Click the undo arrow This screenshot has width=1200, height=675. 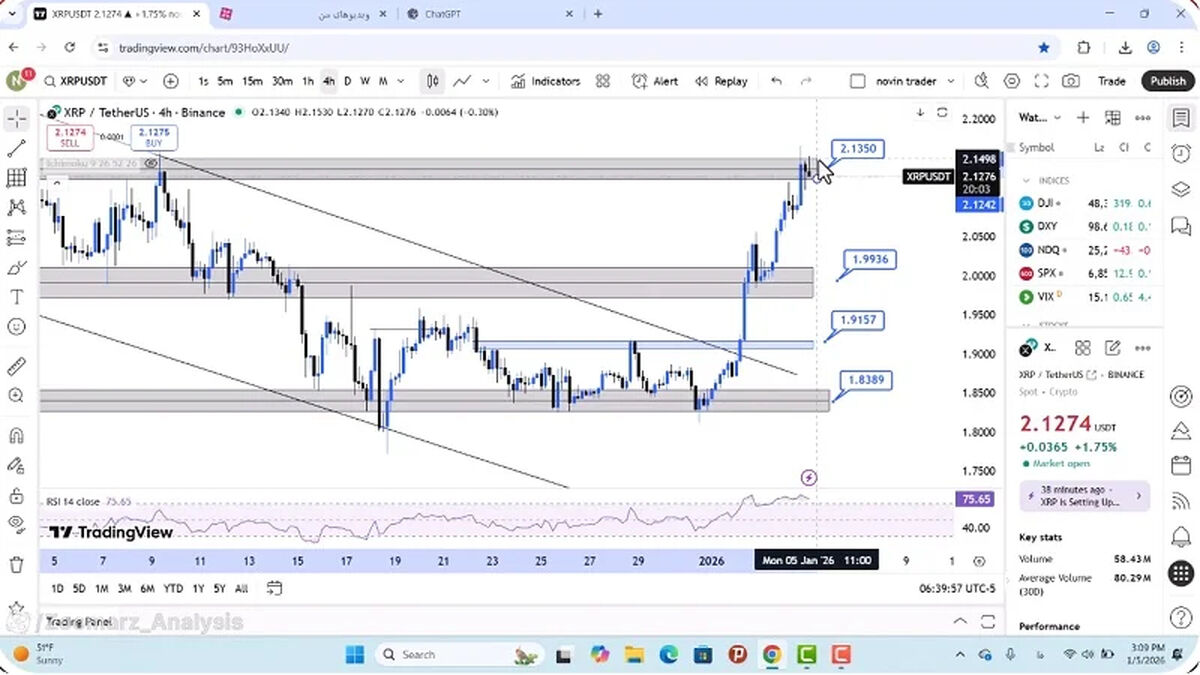(776, 81)
